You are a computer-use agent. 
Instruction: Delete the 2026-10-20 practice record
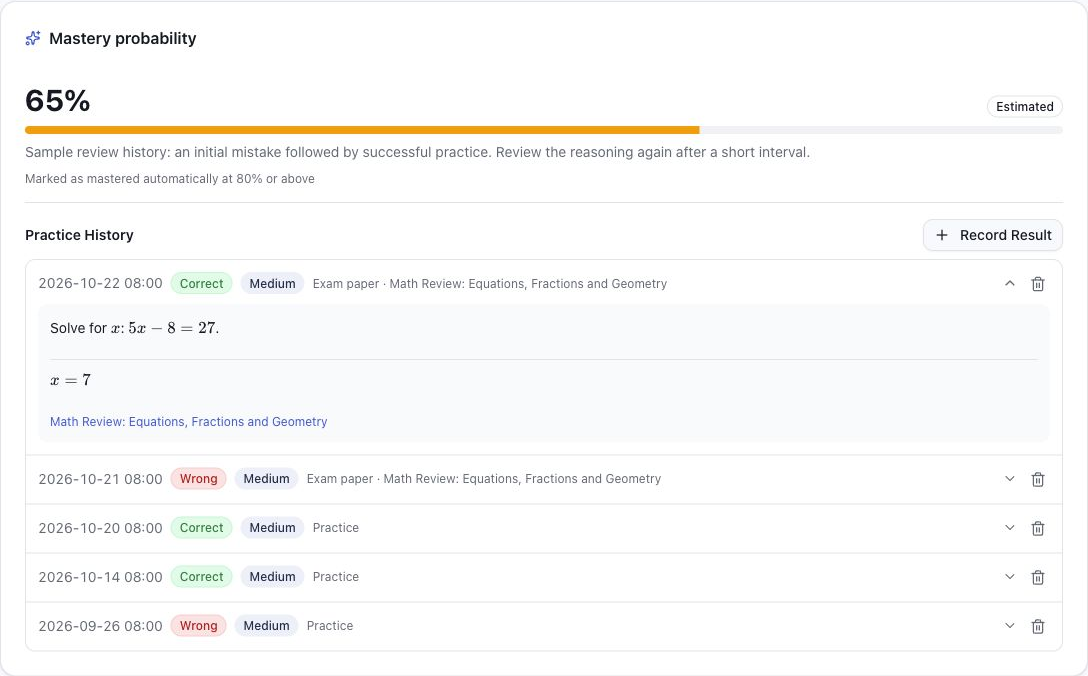[1037, 528]
